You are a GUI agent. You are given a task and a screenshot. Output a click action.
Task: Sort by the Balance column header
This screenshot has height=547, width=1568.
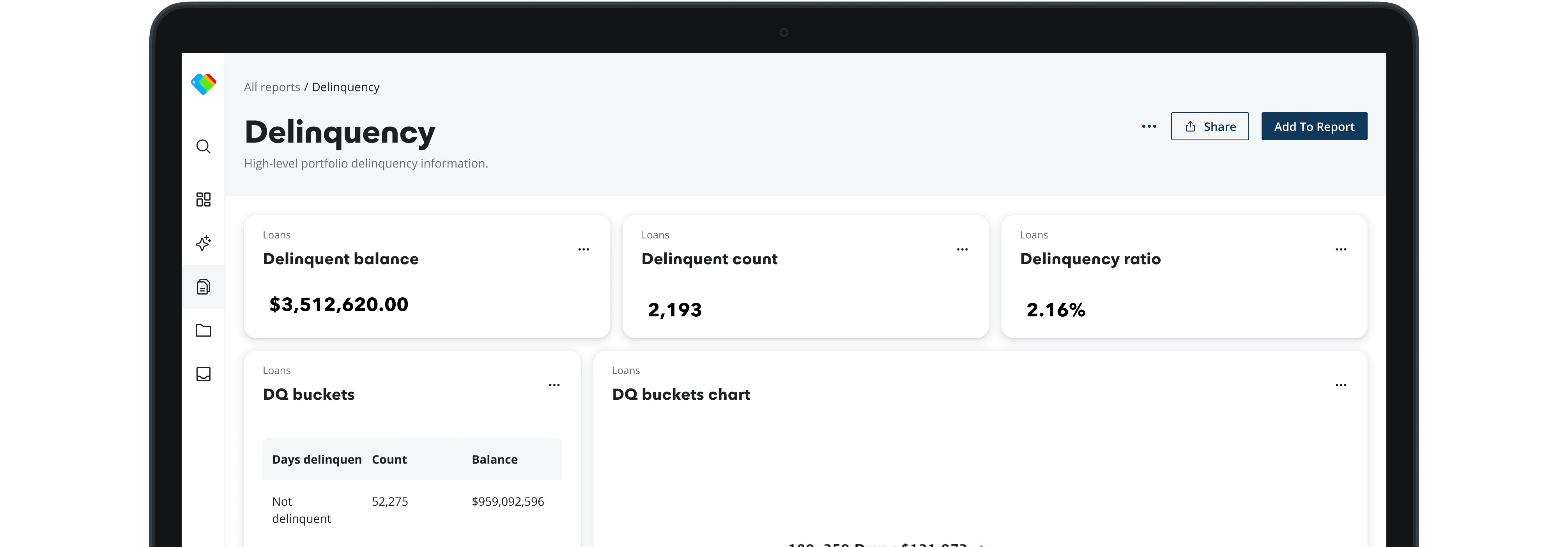coord(494,459)
